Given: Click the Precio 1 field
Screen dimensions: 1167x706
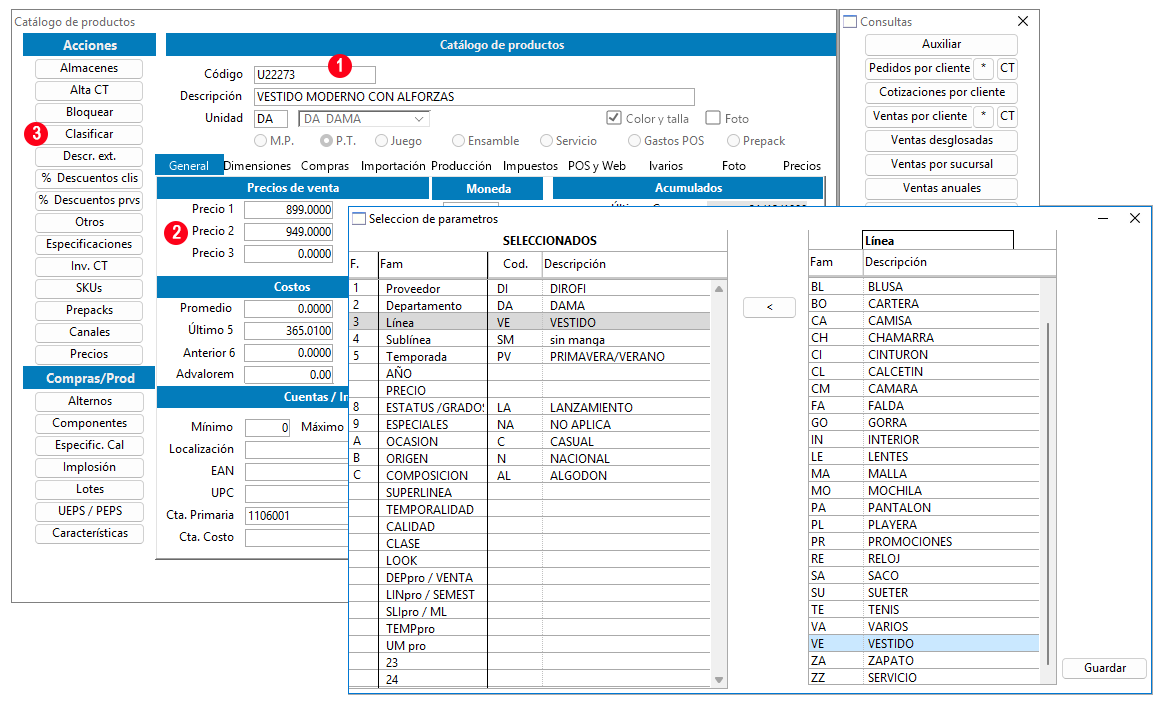Looking at the screenshot, I should click(289, 210).
